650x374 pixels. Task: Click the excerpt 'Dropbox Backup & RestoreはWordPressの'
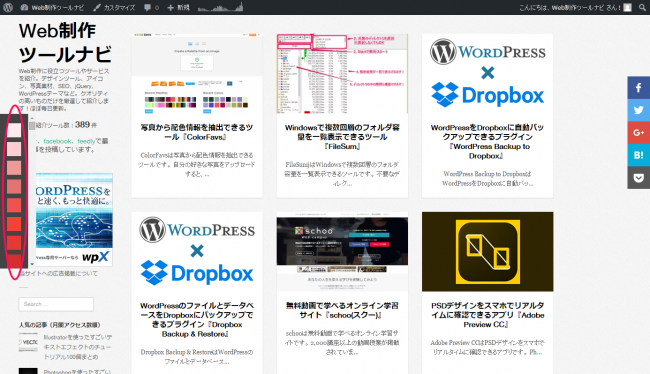(x=197, y=357)
